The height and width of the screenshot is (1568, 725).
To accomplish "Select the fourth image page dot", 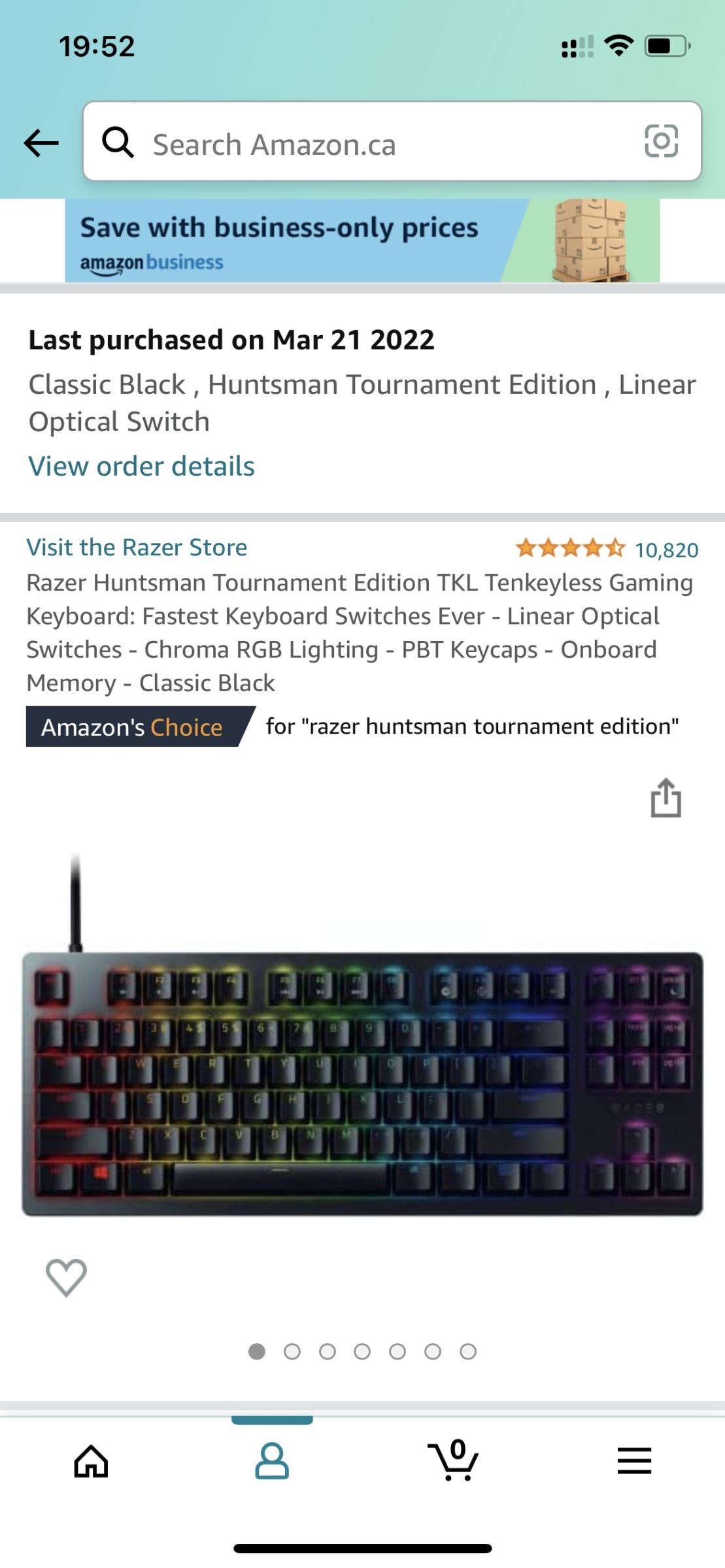I will tap(362, 1351).
